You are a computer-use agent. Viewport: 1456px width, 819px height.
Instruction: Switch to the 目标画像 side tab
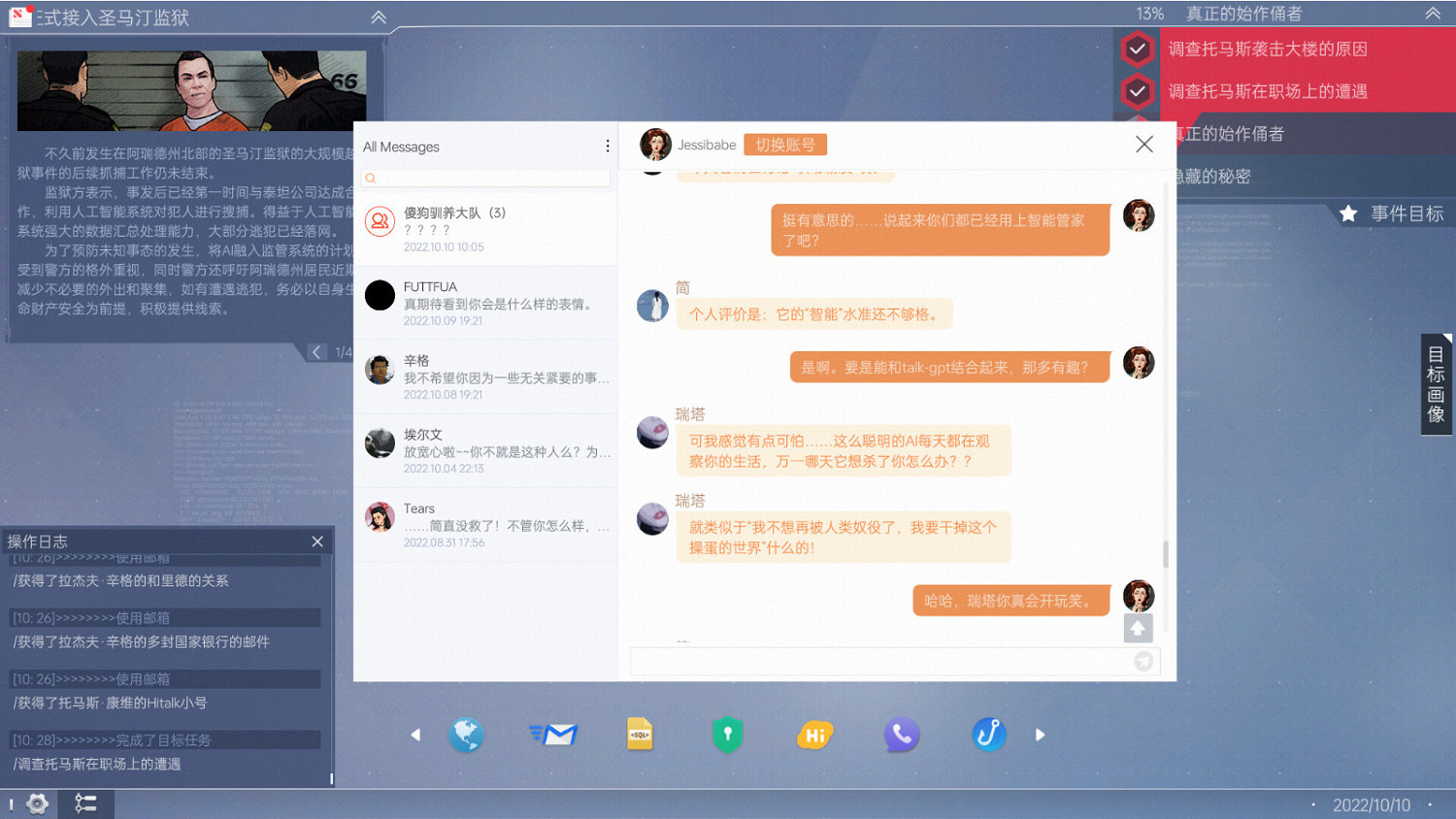[x=1436, y=384]
